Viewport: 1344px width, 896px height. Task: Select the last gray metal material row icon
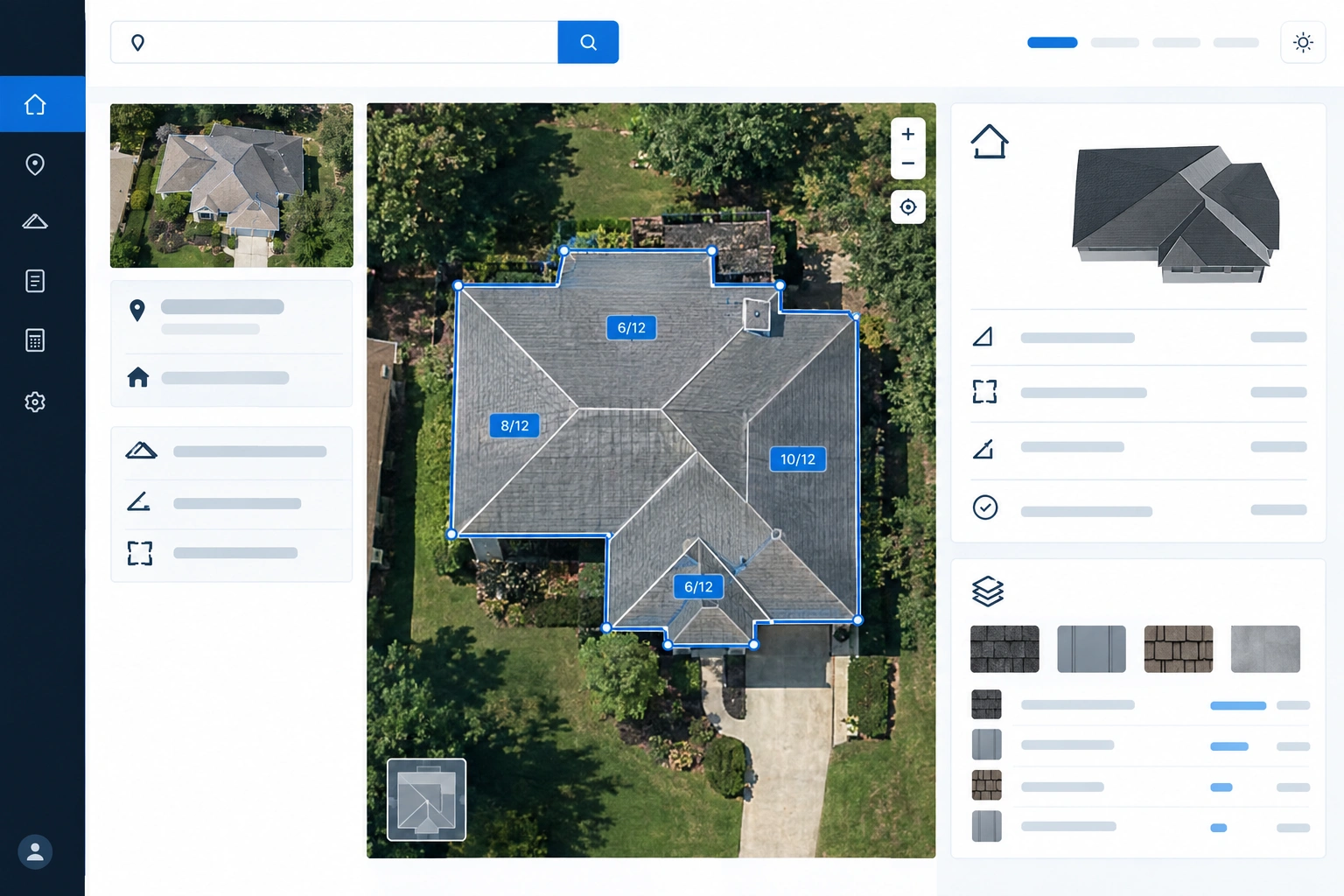(x=986, y=826)
